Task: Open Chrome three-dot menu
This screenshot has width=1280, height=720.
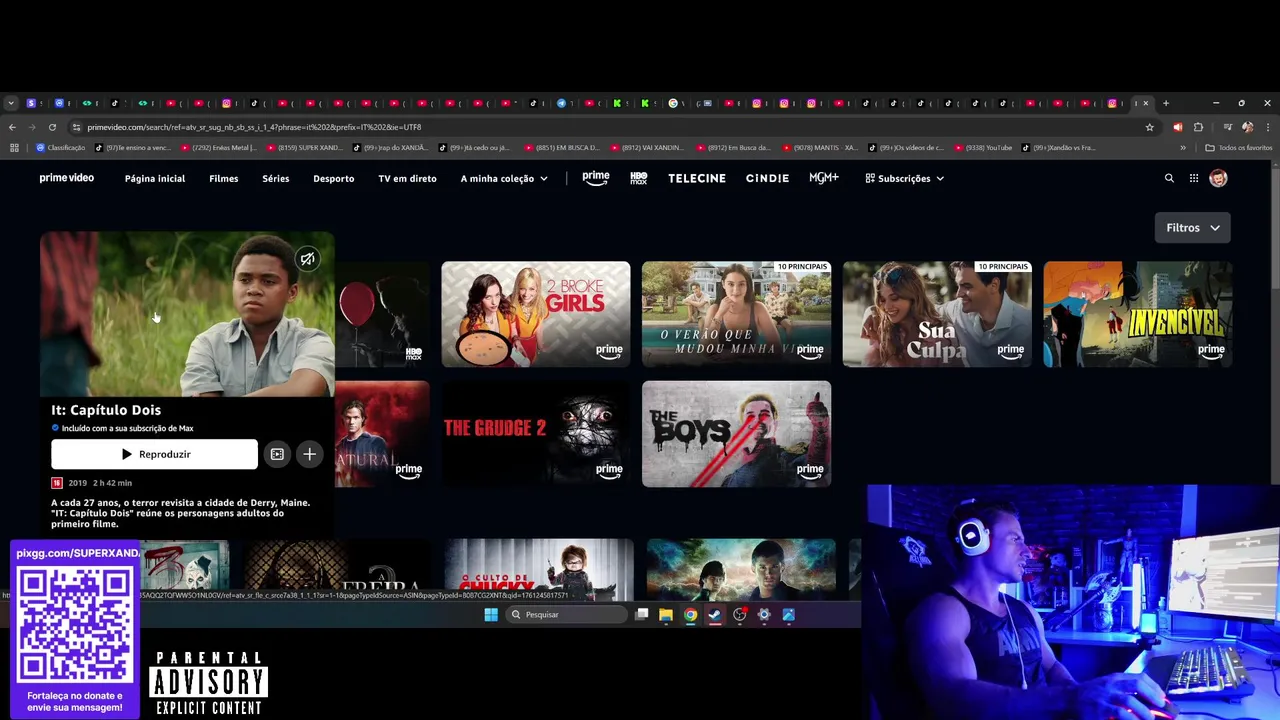Action: click(1267, 127)
